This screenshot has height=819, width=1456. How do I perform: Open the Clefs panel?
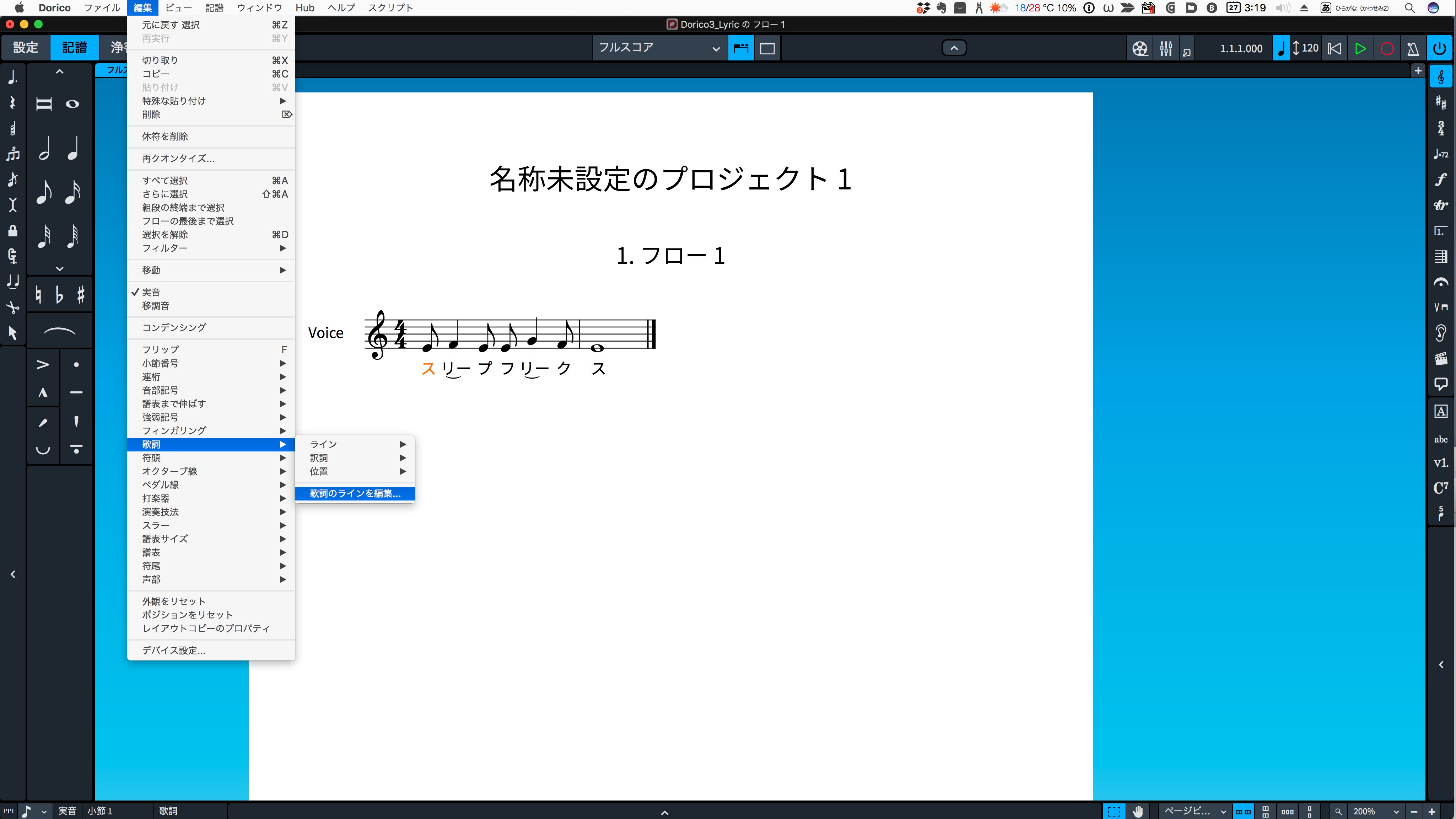(1441, 77)
